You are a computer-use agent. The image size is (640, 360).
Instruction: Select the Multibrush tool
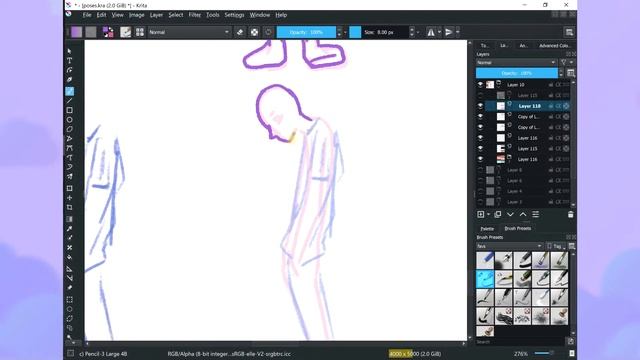(69, 176)
